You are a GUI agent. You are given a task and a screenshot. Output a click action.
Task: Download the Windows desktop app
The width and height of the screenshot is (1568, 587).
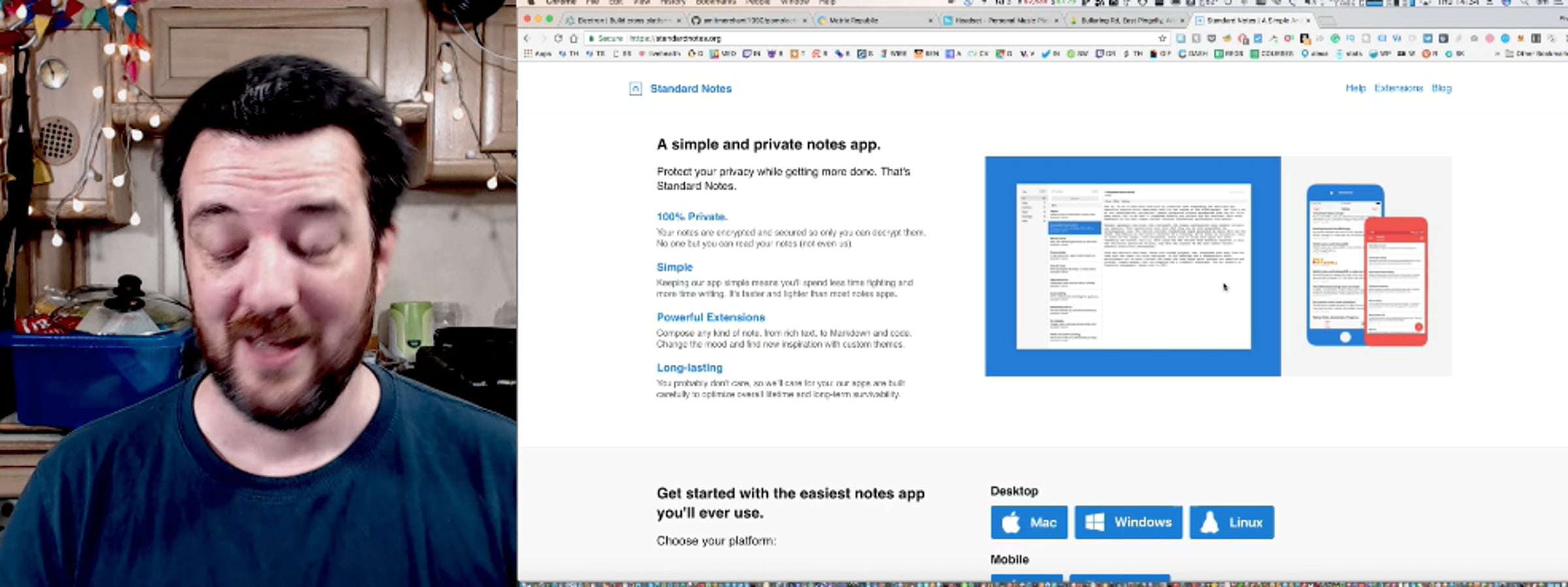tap(1128, 522)
